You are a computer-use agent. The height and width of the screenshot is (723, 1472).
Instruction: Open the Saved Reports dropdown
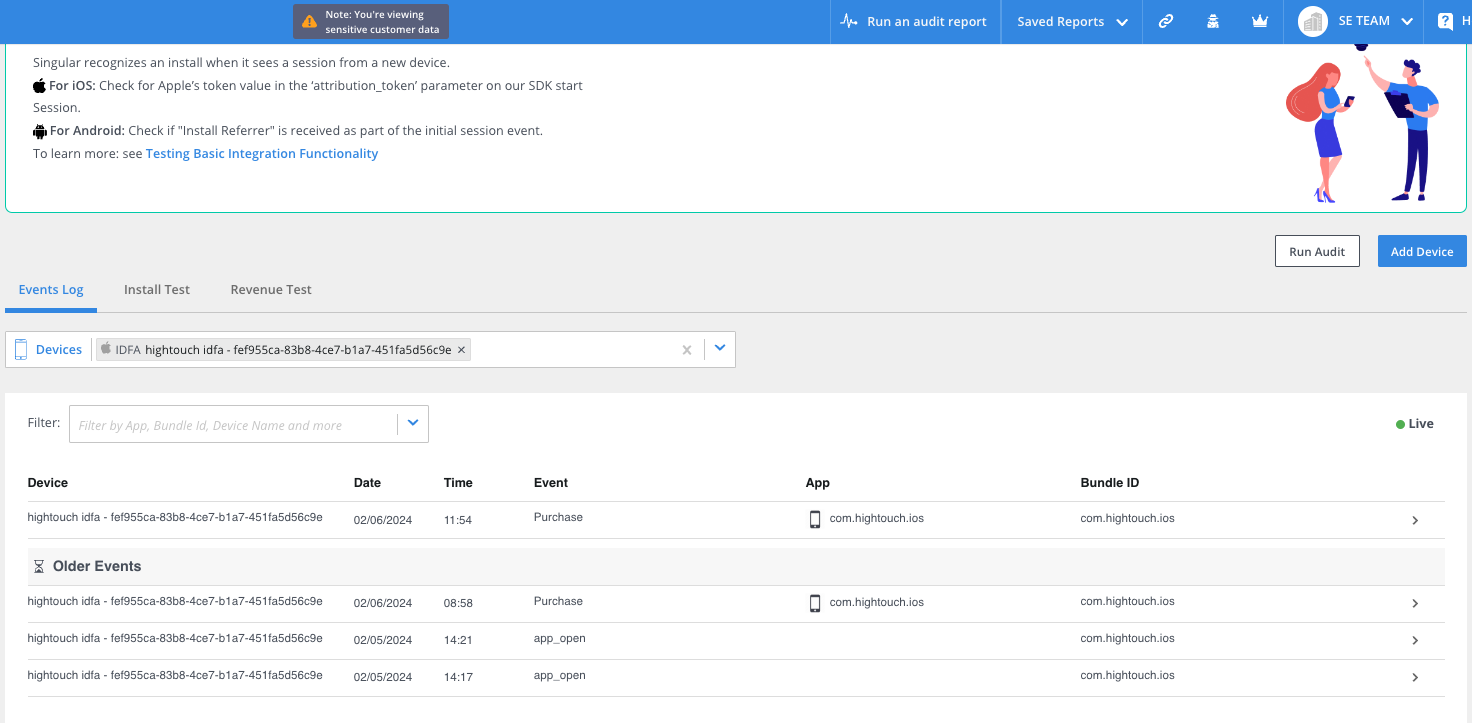click(x=1072, y=21)
